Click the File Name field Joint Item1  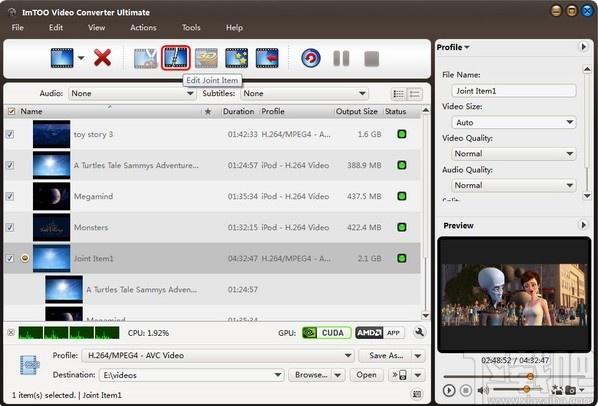click(514, 91)
